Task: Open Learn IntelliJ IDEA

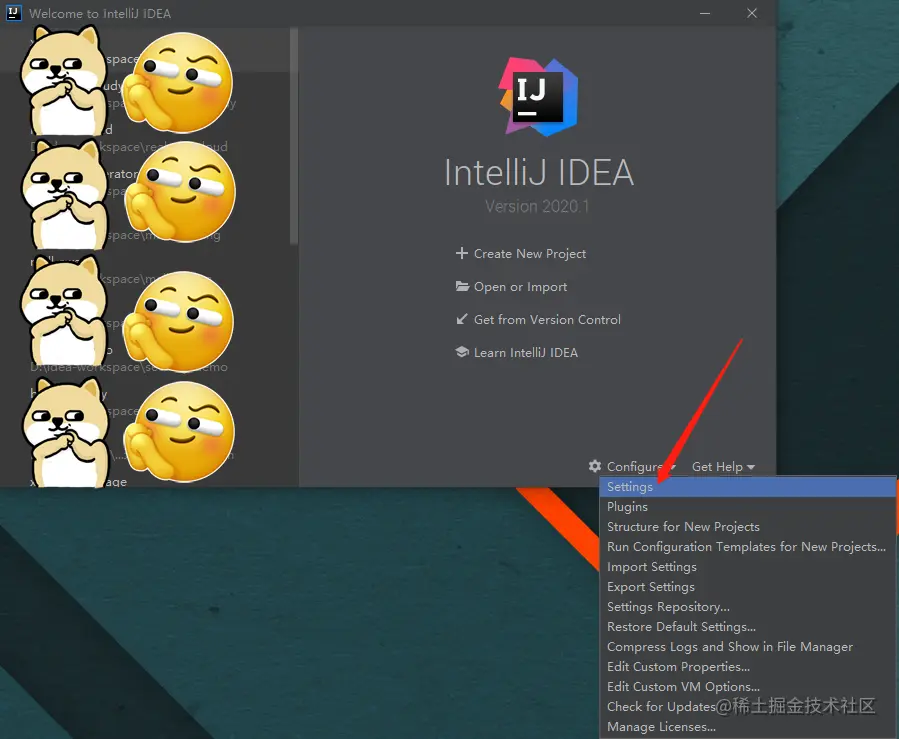Action: [526, 353]
